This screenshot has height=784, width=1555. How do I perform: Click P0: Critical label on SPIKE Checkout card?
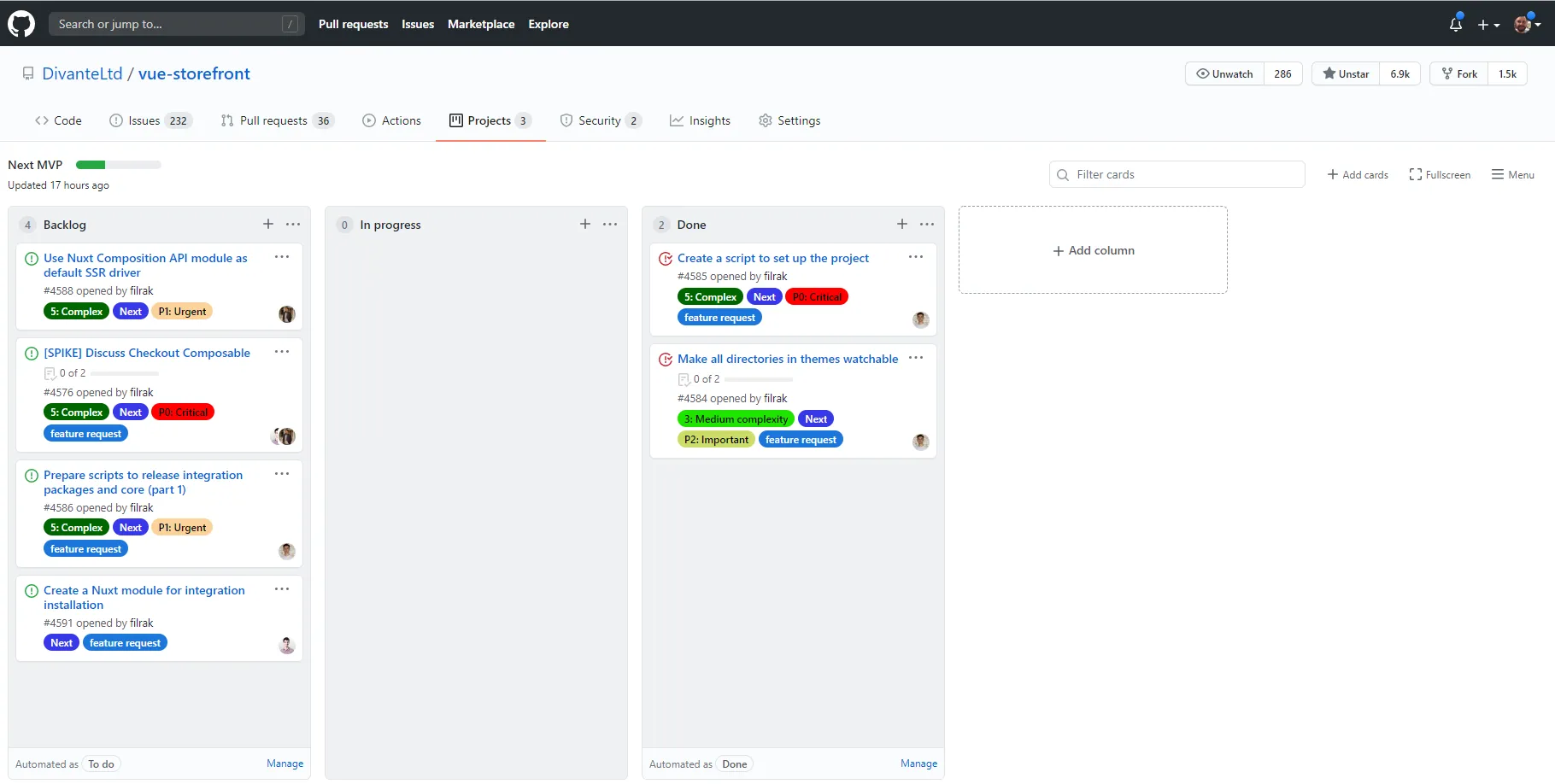click(183, 412)
